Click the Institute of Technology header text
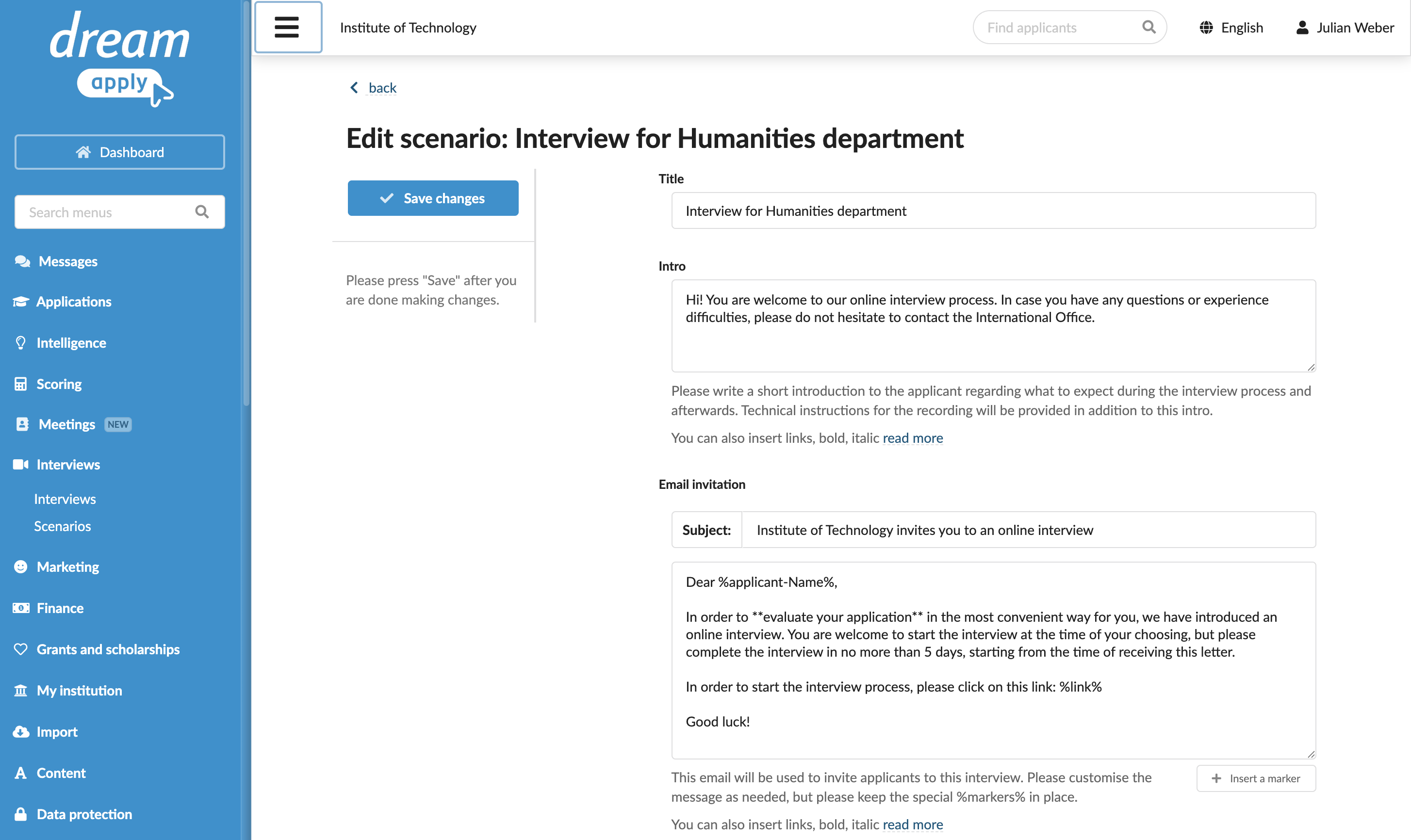The width and height of the screenshot is (1411, 840). (408, 28)
